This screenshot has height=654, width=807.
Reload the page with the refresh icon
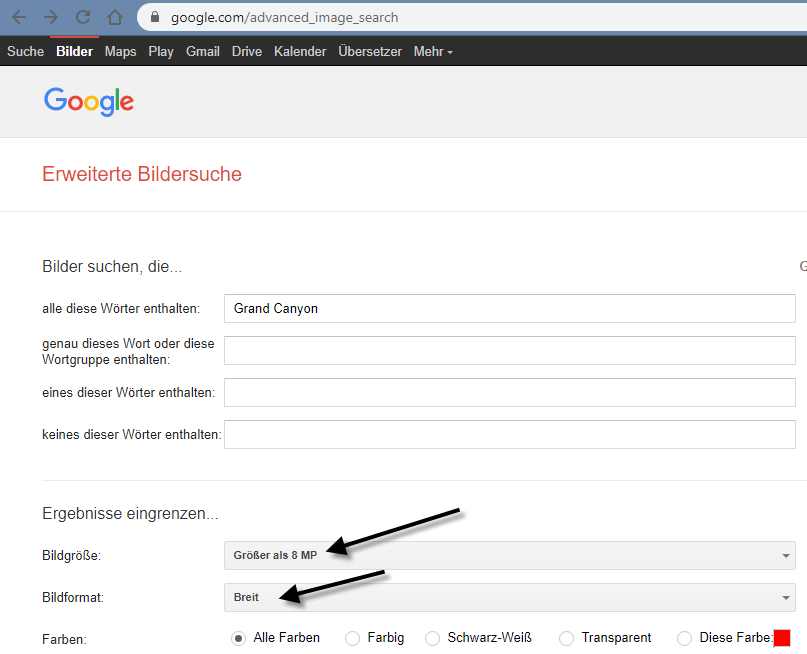(83, 17)
